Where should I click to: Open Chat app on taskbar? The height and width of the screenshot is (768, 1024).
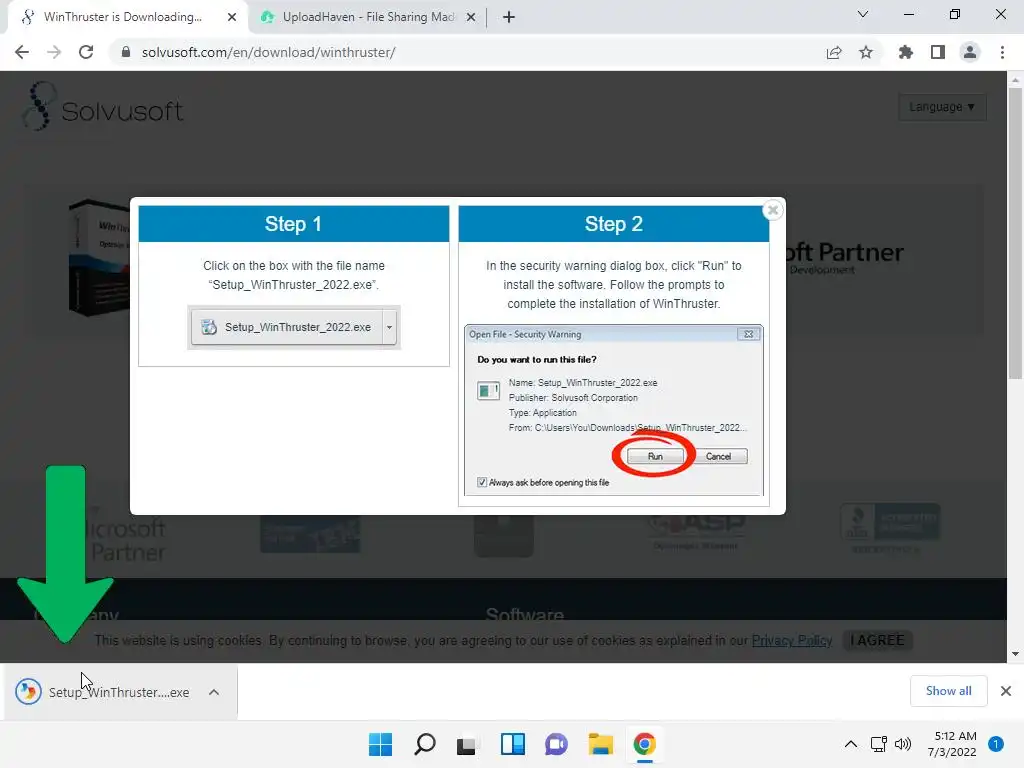556,744
